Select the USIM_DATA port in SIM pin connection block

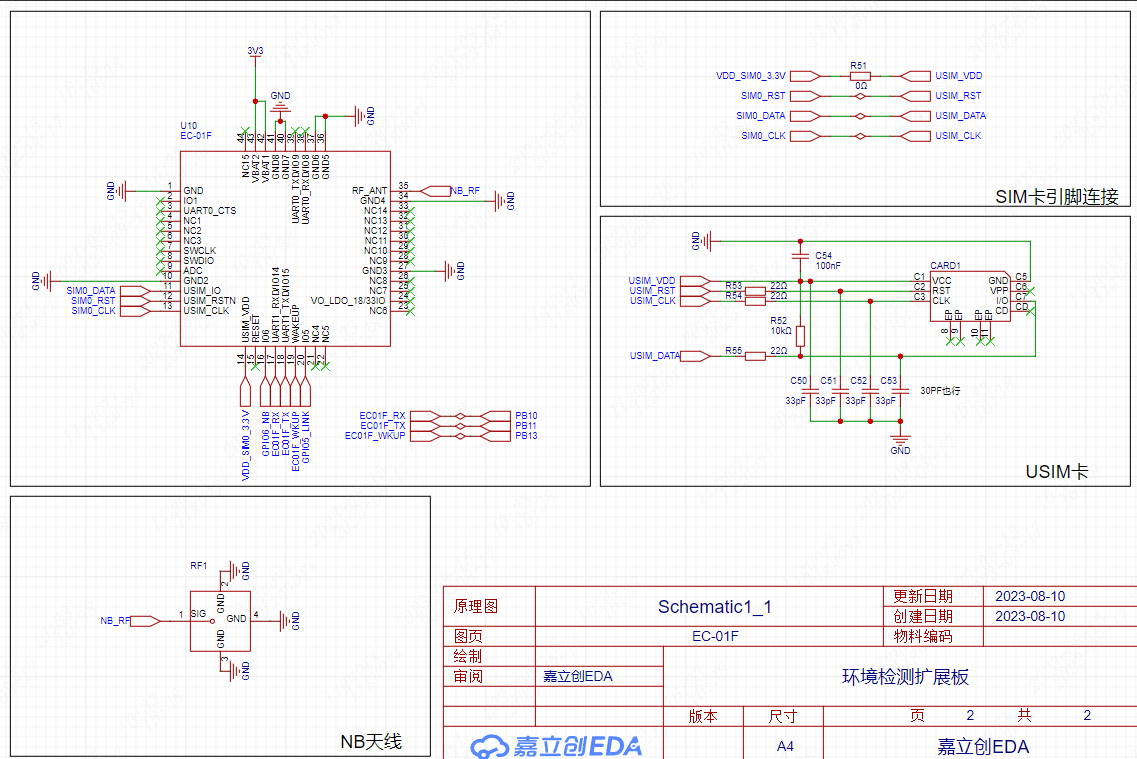click(915, 115)
